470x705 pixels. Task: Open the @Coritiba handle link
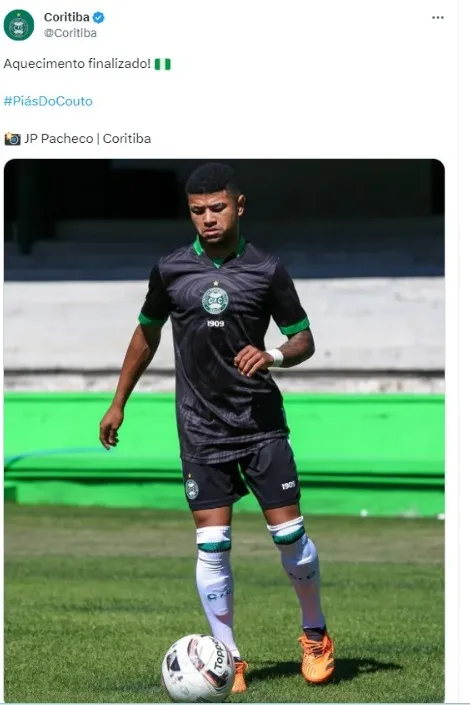(x=70, y=33)
